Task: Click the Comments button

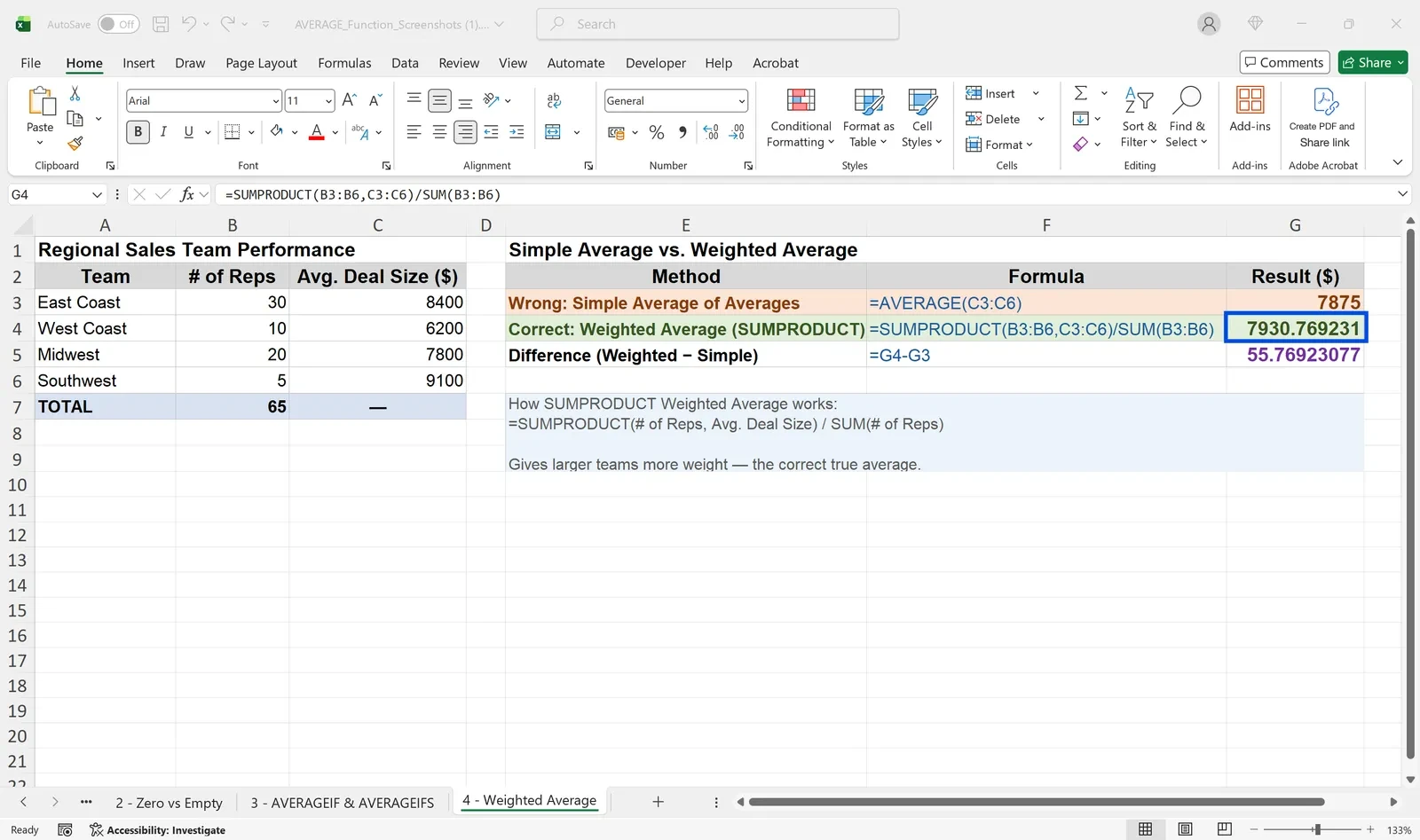Action: (1284, 62)
